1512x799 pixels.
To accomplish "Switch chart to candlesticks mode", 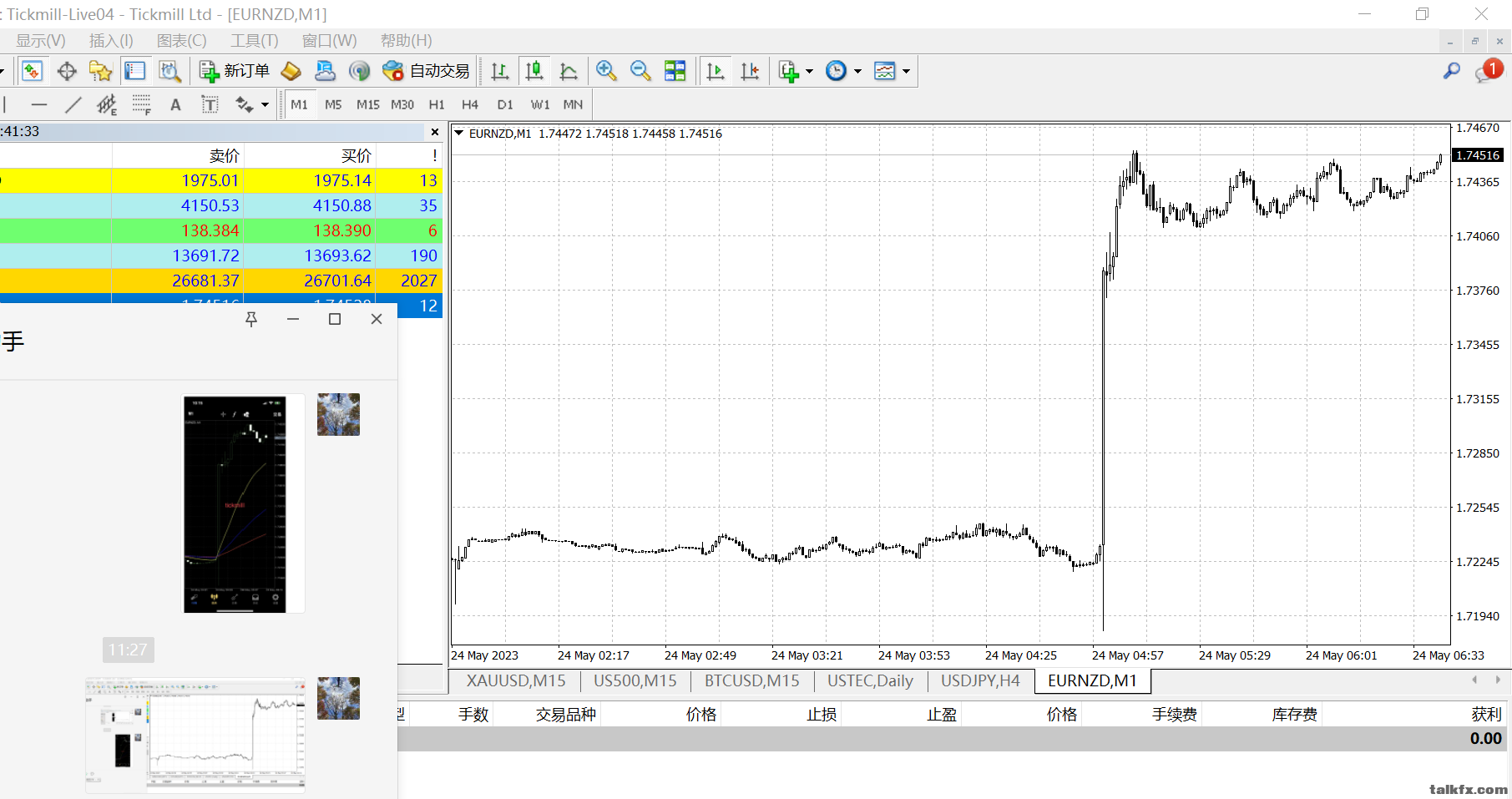I will tap(534, 71).
